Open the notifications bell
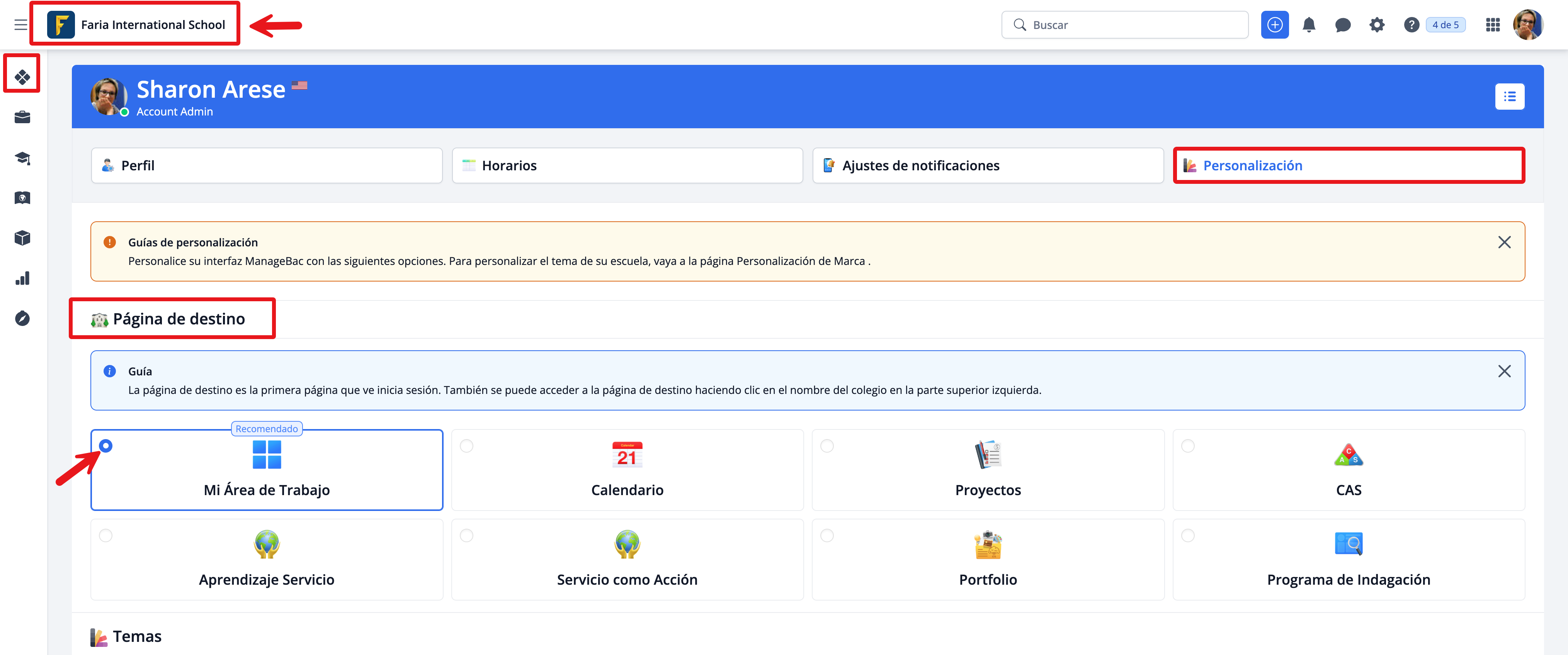Image resolution: width=1568 pixels, height=655 pixels. click(x=1309, y=25)
